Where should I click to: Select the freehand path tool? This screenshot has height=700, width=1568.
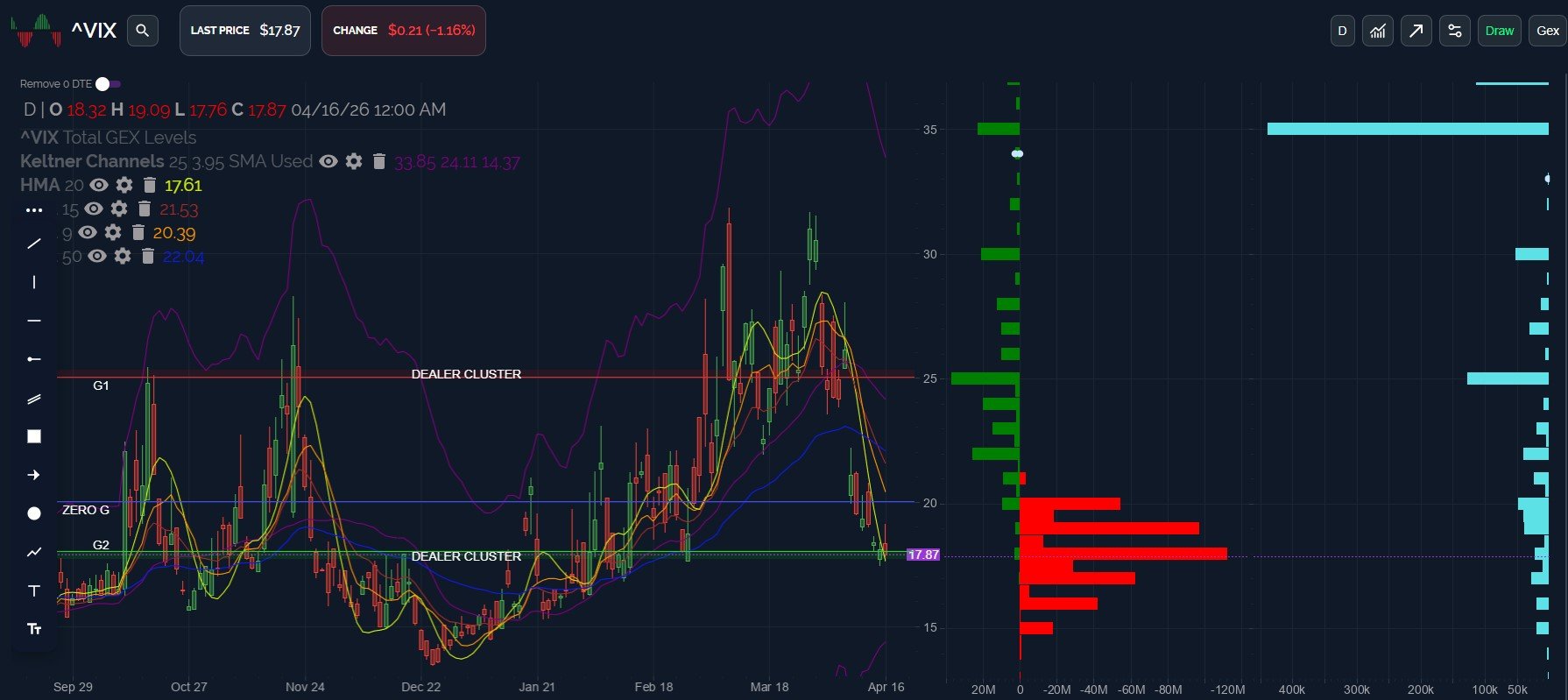(x=34, y=552)
